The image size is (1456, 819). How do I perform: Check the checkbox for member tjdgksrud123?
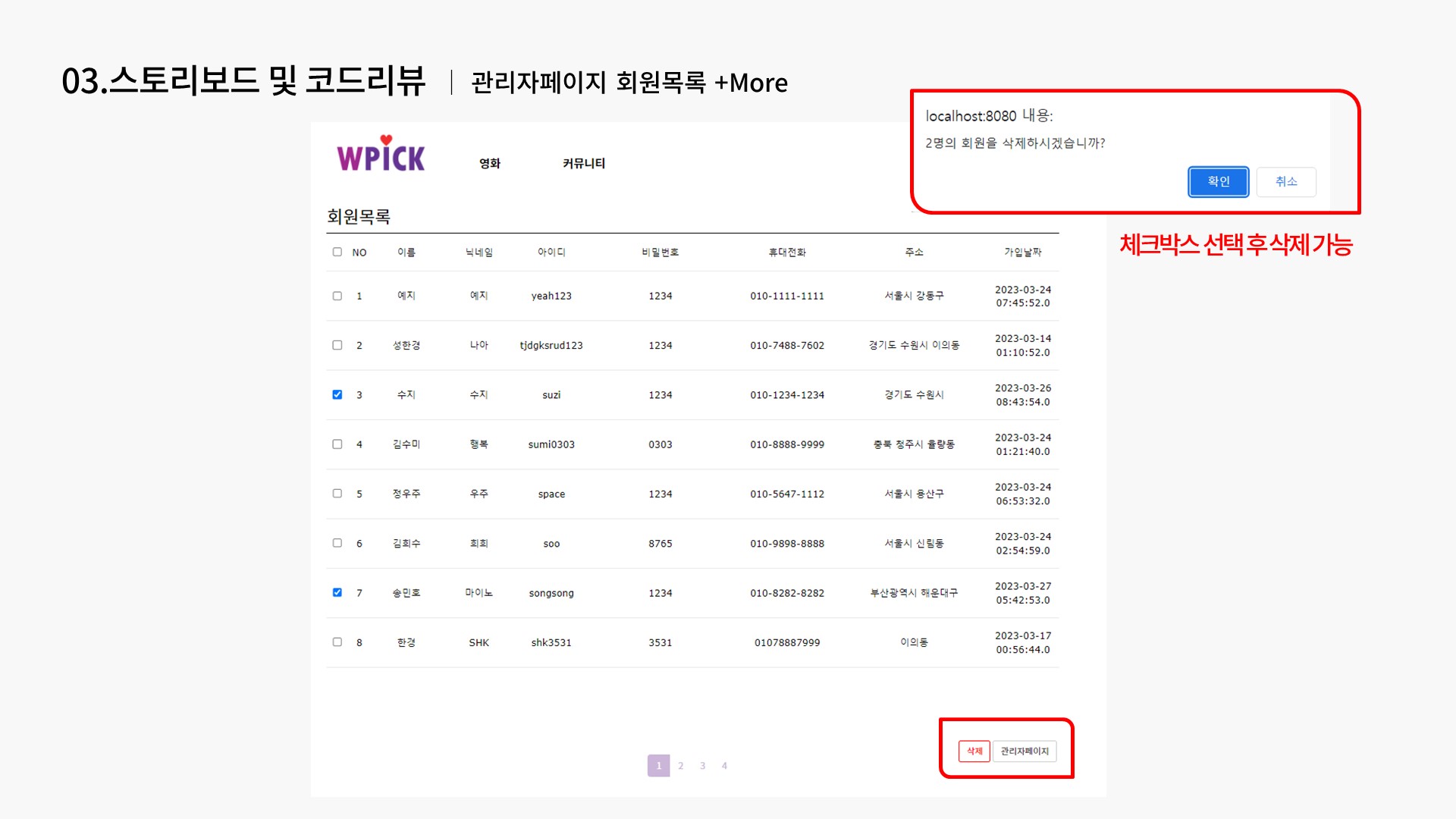[337, 345]
